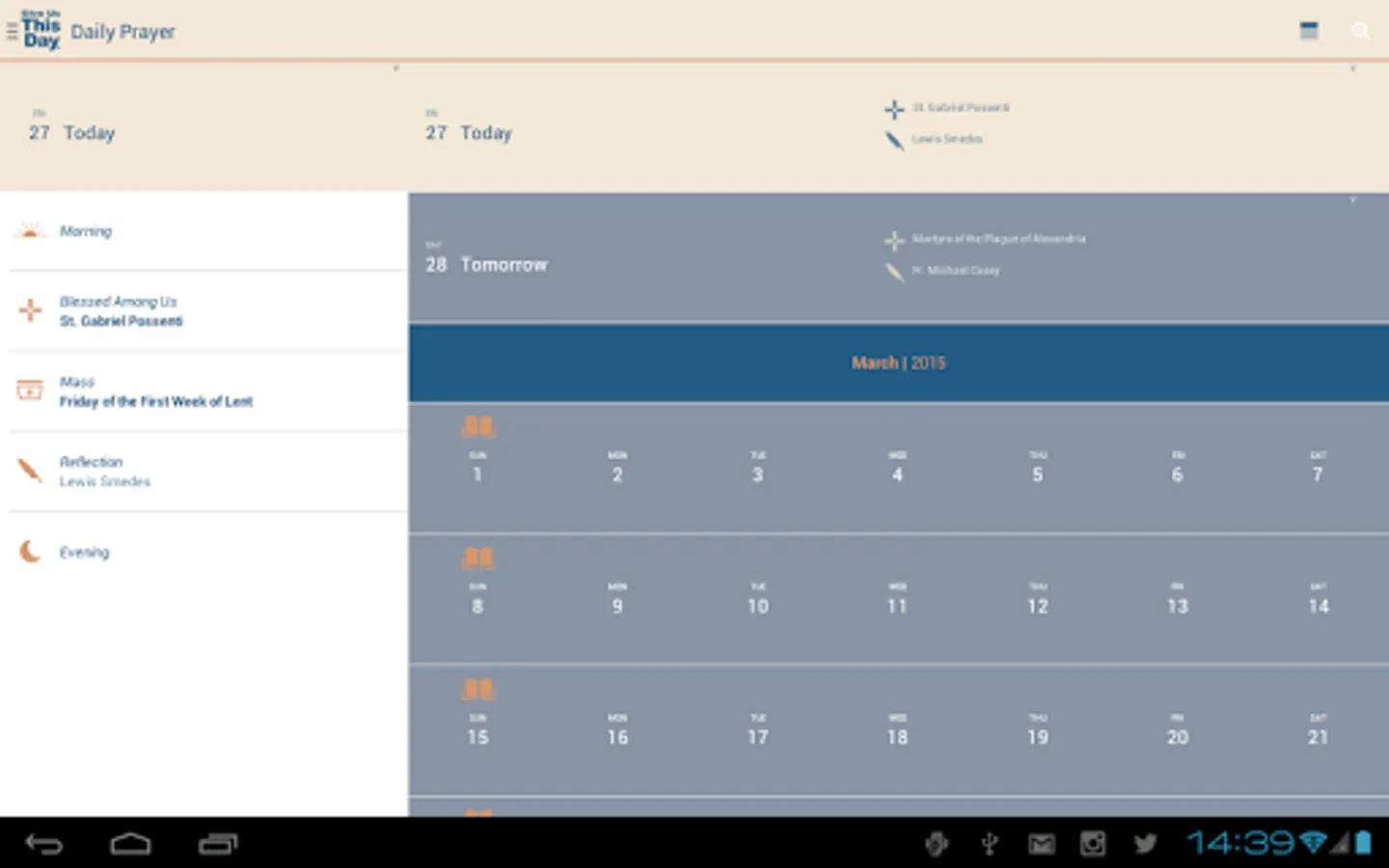Open Mass Friday of the First Week of Lent

204,392
